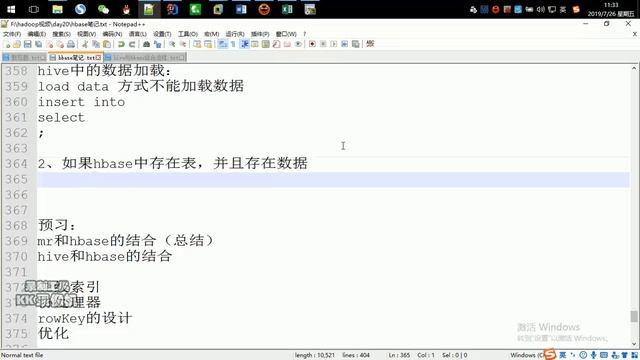
Task: Click the Save All toolbar icon
Action: click(39, 44)
